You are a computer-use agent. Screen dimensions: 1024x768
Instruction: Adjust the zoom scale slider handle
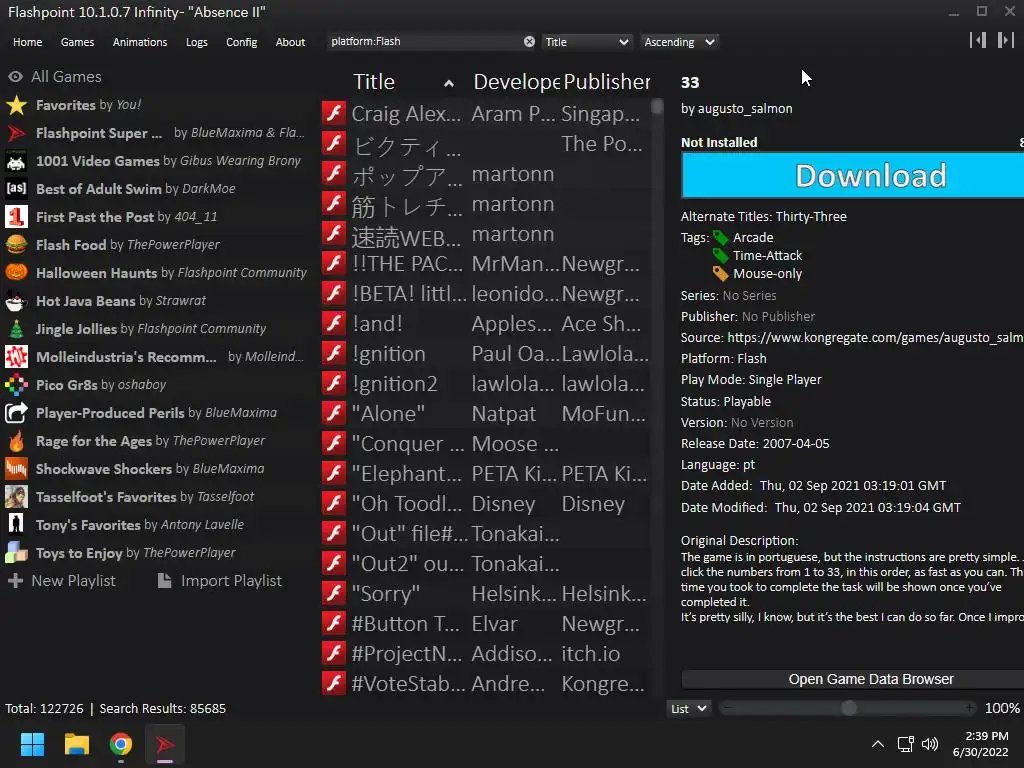(x=848, y=709)
